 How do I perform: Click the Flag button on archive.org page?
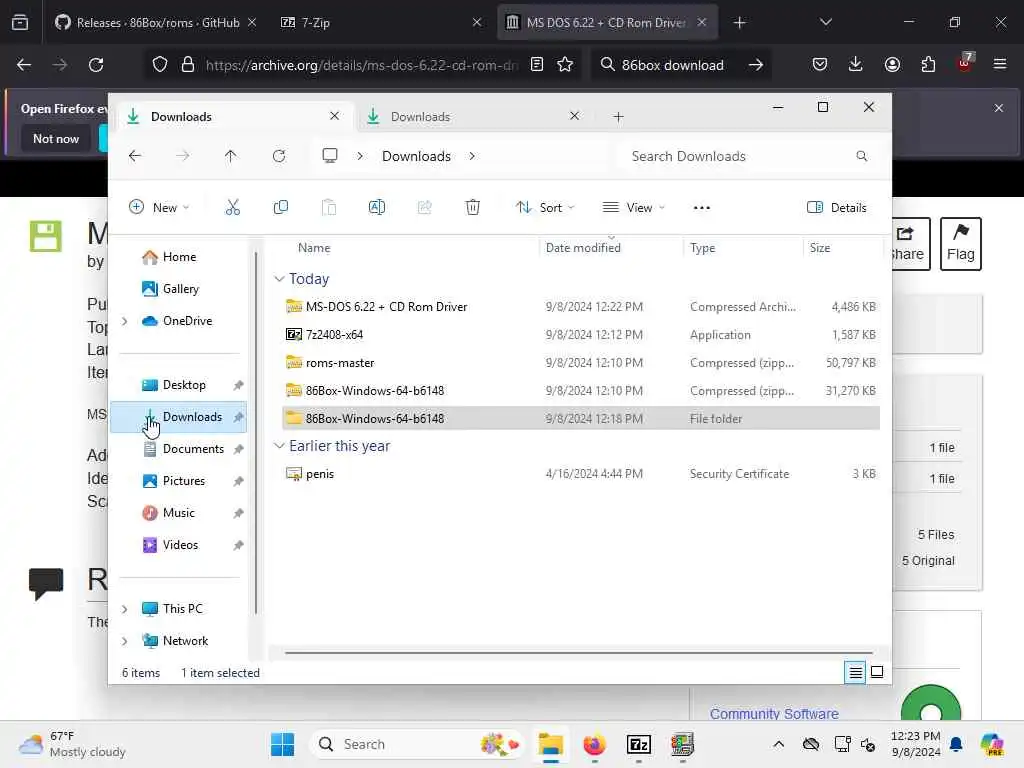point(961,244)
